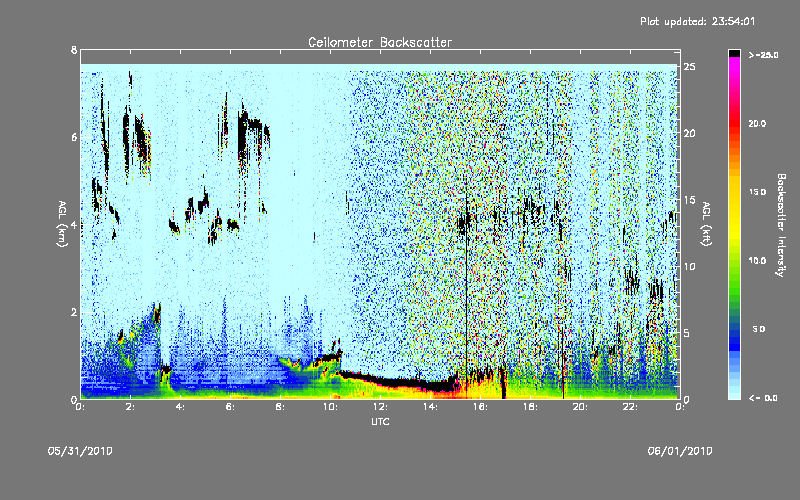Screen dimensions: 800x500
Task: Click the black cloud patch near 15.5 UTC, 4 km
Action: pos(464,223)
